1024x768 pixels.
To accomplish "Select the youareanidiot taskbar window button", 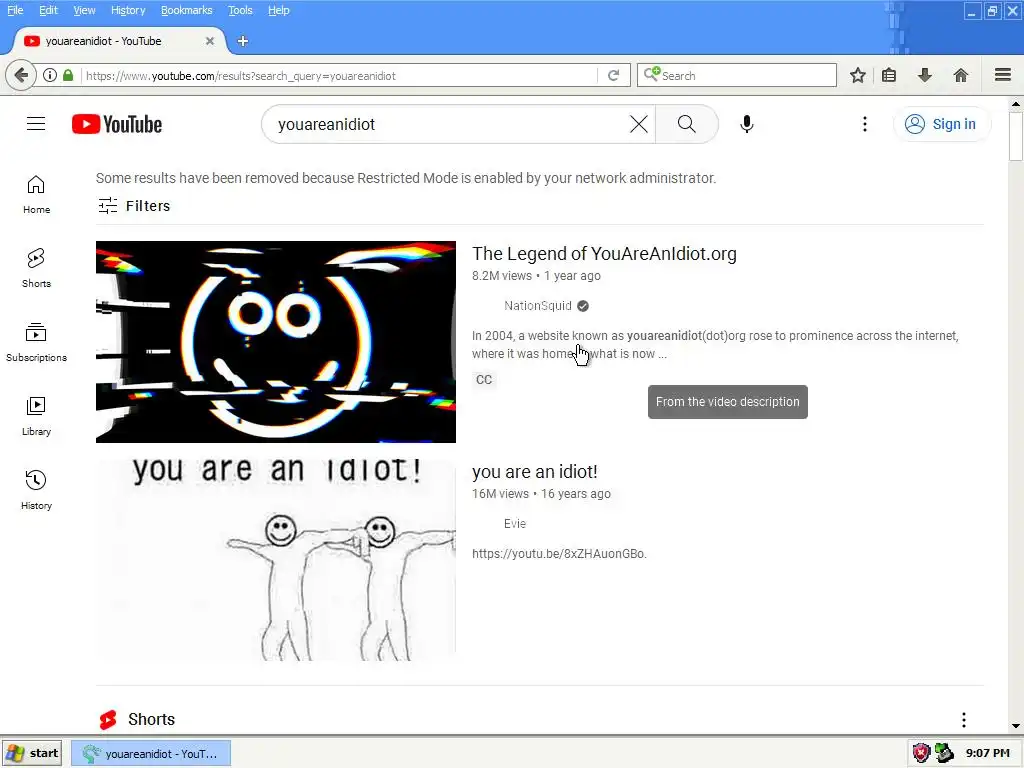I will [x=151, y=753].
